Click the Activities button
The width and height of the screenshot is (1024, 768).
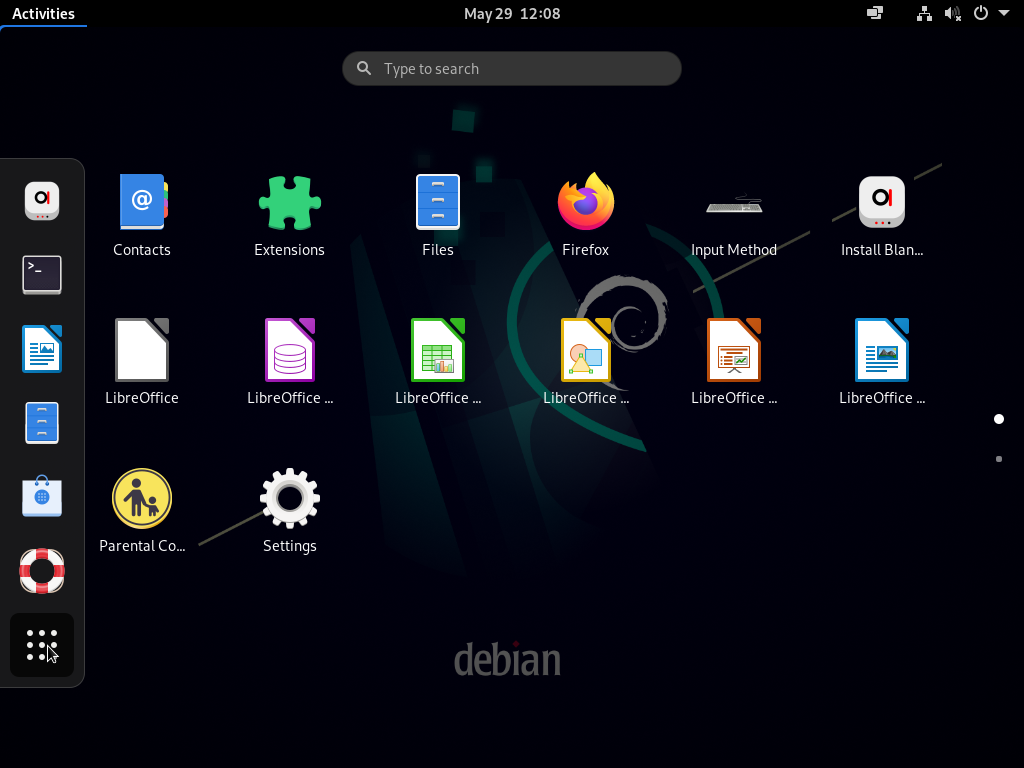pos(43,14)
